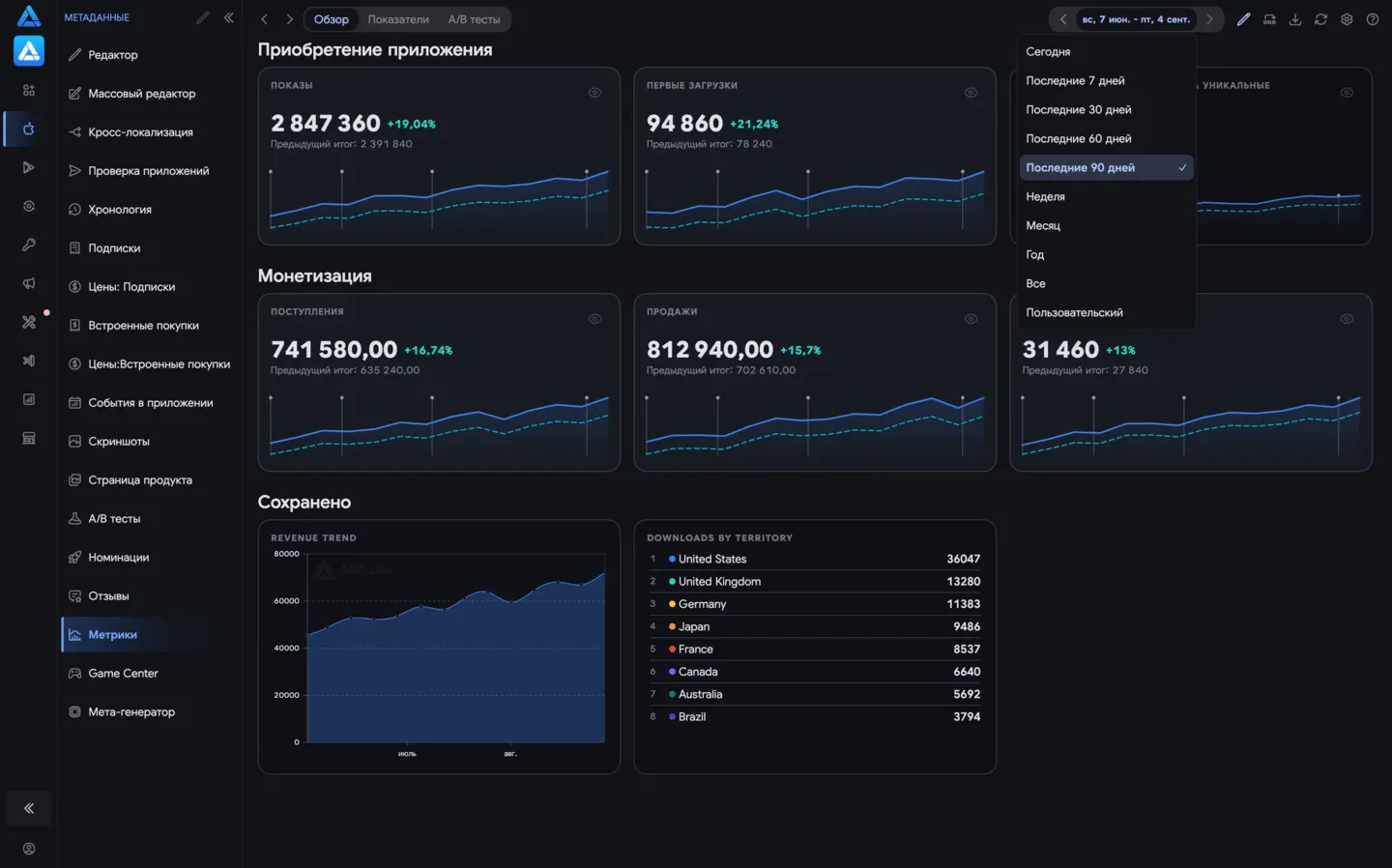This screenshot has height=868, width=1392.
Task: Toggle visibility of the ПОКАЗЫ card
Action: coord(594,93)
